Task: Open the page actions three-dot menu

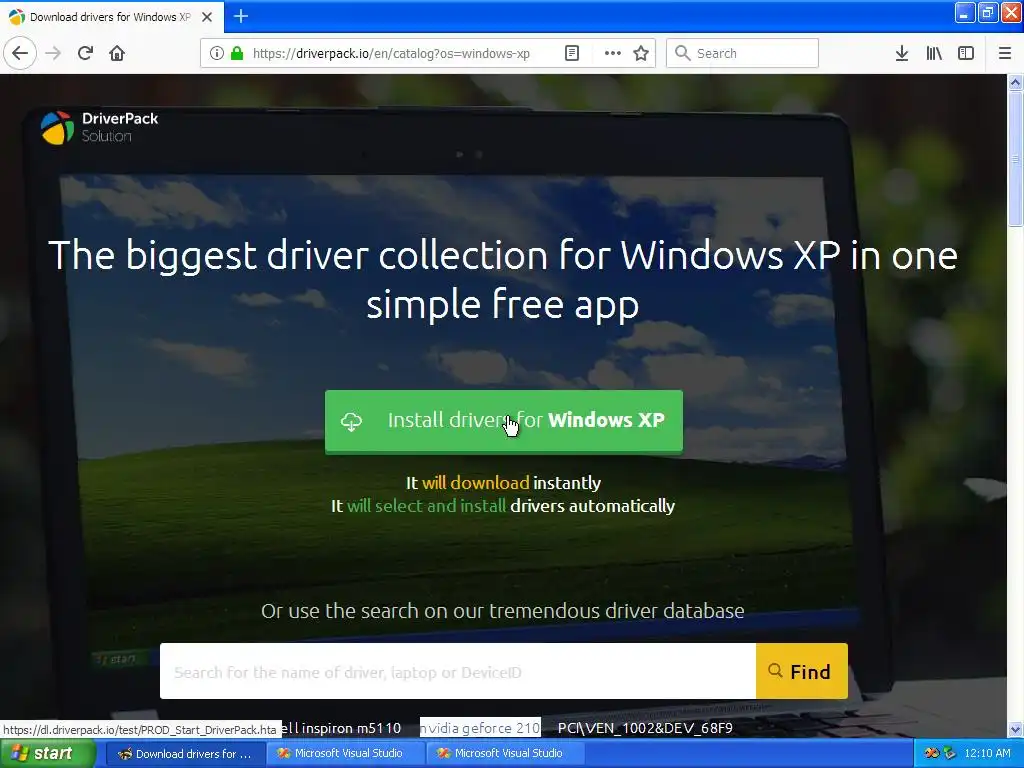Action: [x=613, y=53]
